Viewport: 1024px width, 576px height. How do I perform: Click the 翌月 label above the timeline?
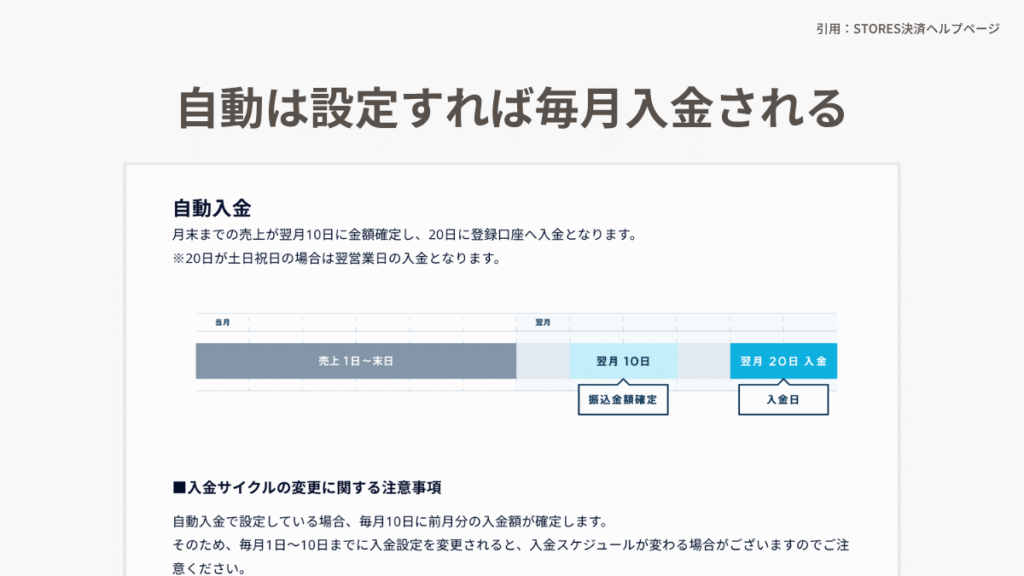coord(543,322)
